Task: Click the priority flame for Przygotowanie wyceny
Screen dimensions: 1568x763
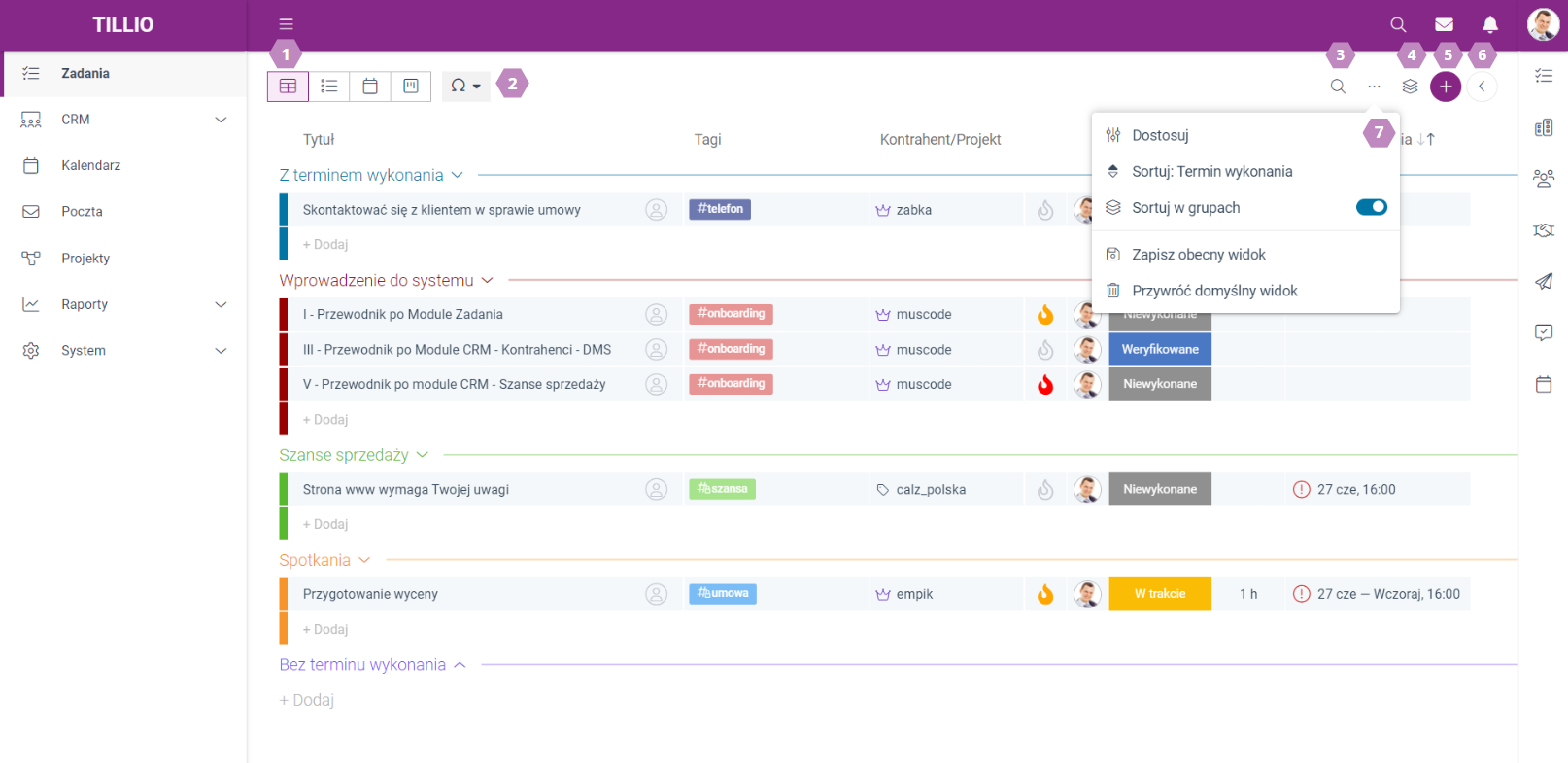Action: 1045,594
